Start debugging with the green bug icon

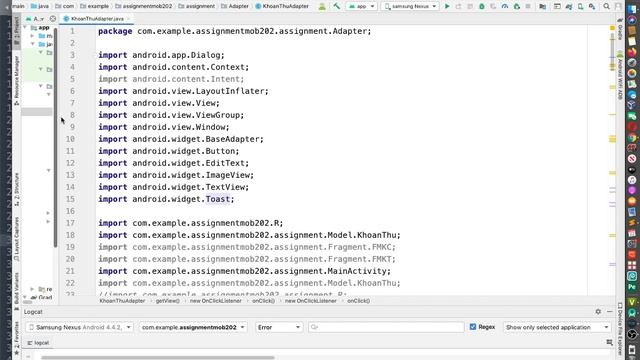click(x=482, y=7)
